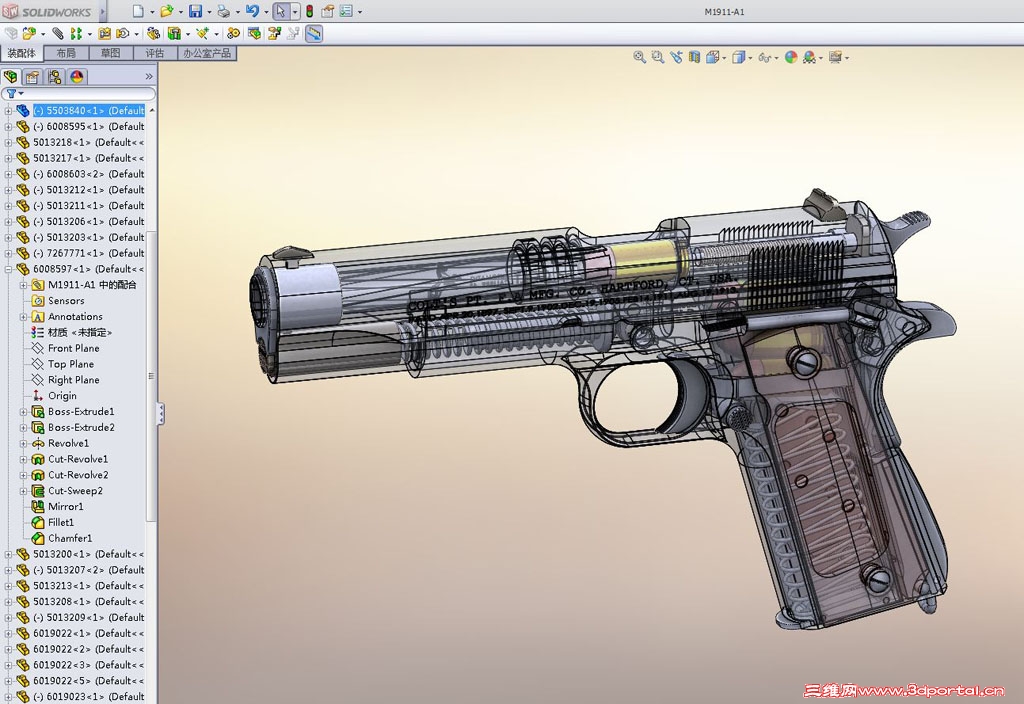Viewport: 1024px width, 704px height.
Task: Click the Display Style cube icon
Action: pos(738,57)
